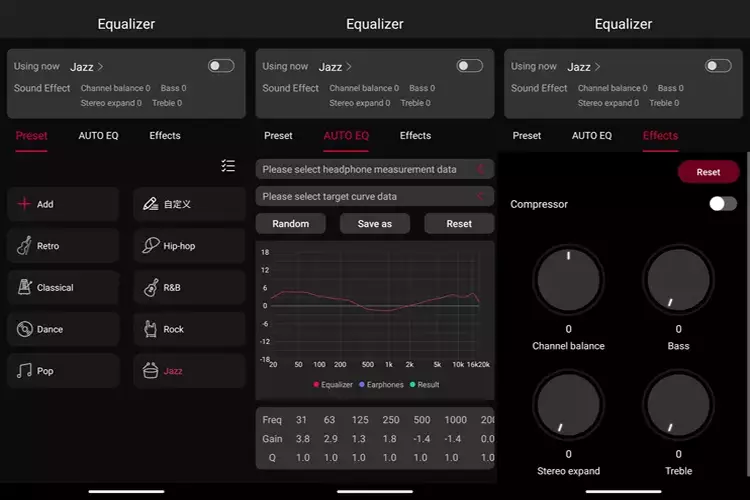Adjust the Stereo expand knob
Screen dimensions: 750x500
[568, 404]
